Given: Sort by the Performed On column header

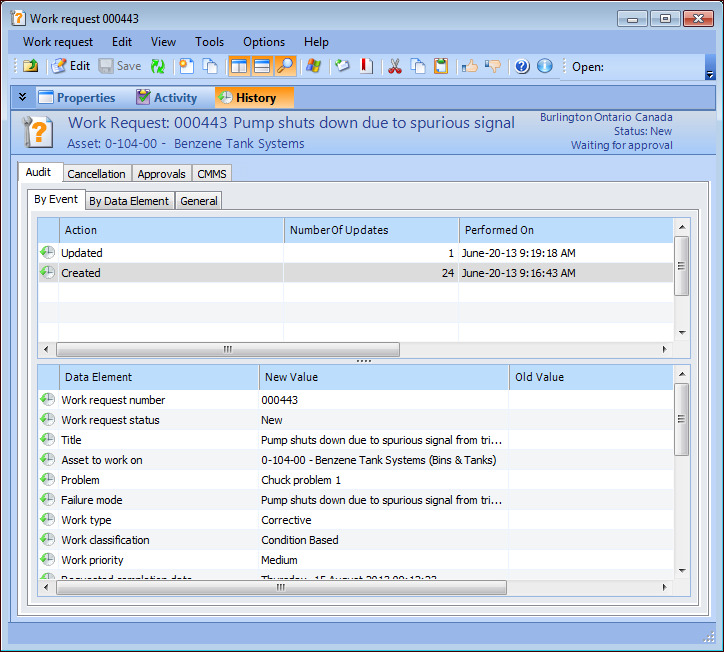Looking at the screenshot, I should [499, 230].
